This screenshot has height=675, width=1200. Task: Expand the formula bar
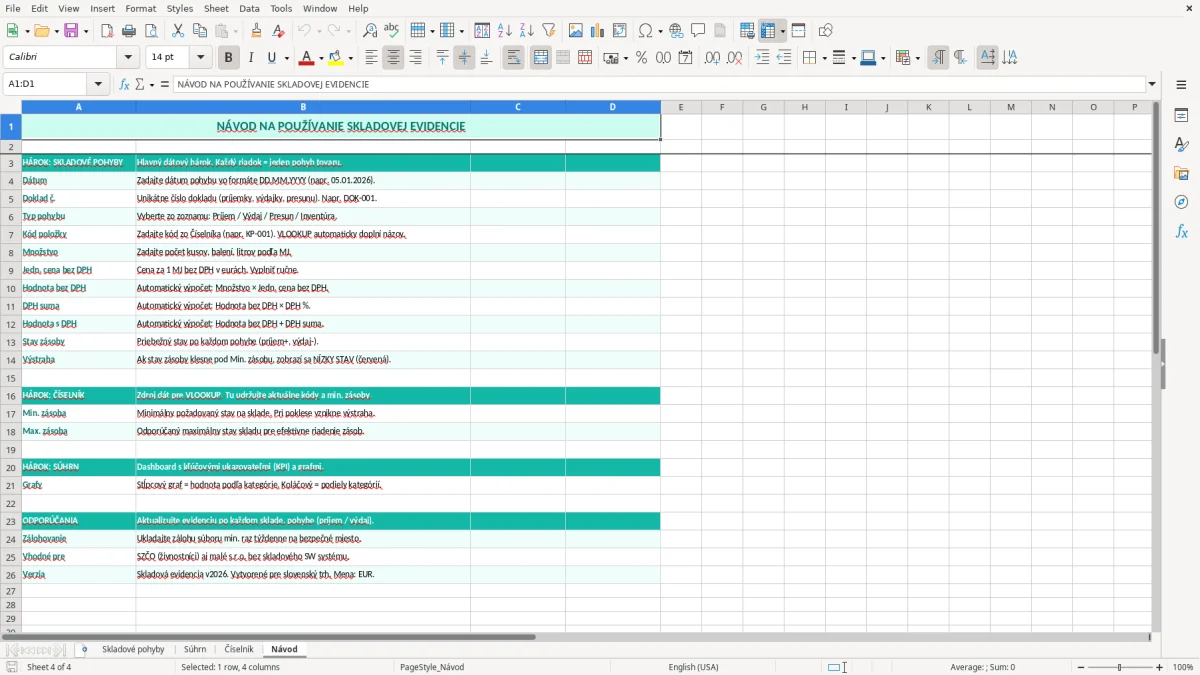coord(1153,84)
